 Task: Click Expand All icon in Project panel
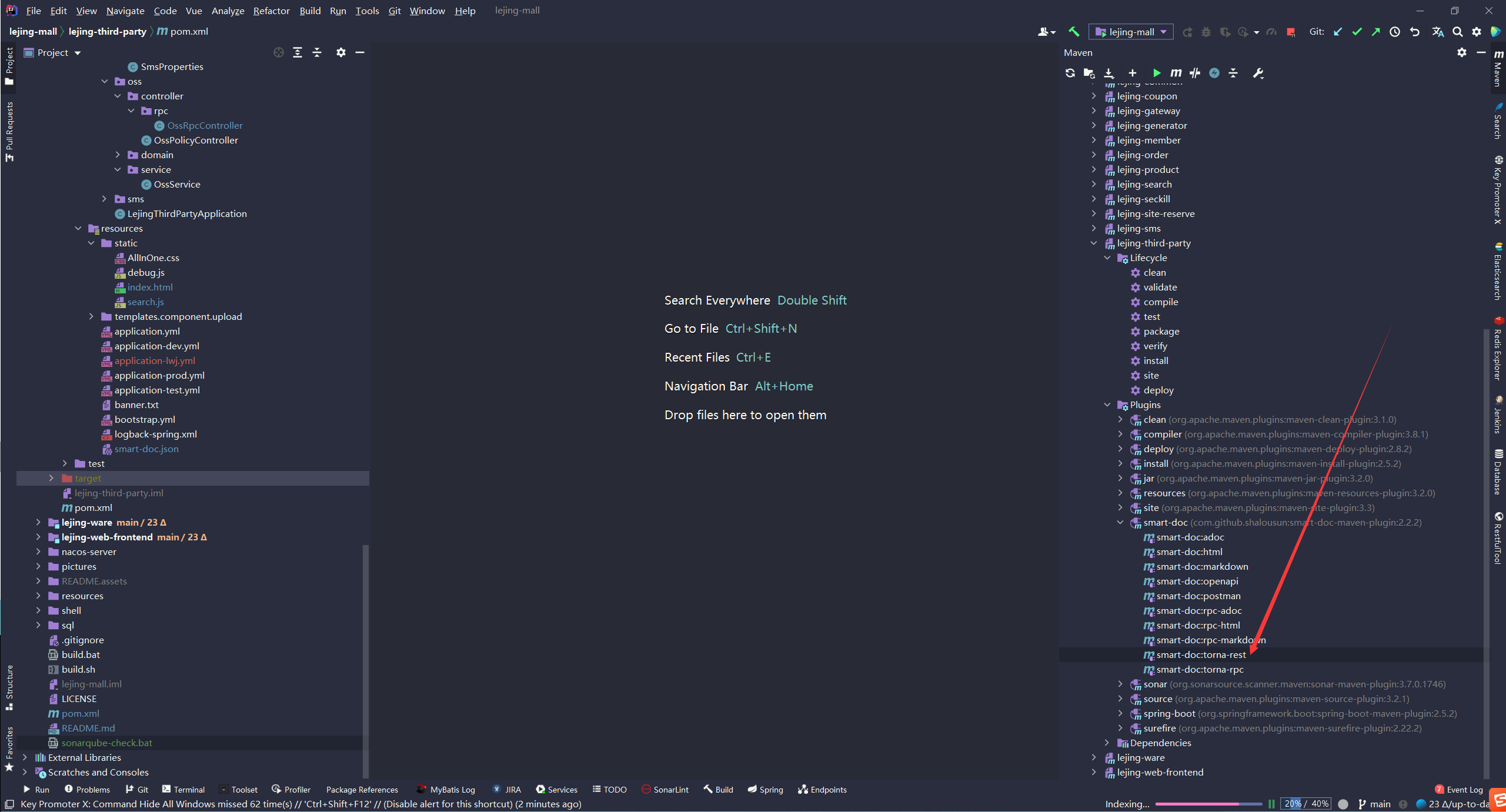298,52
